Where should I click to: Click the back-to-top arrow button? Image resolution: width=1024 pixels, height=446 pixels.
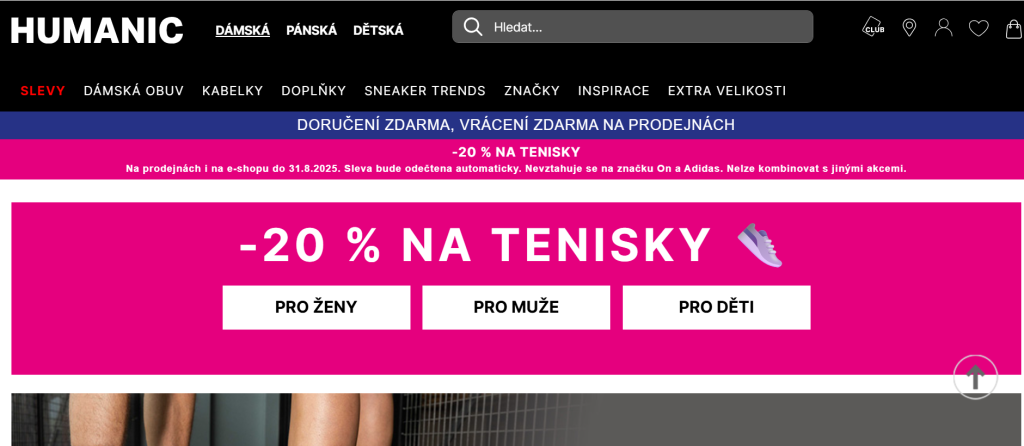(x=975, y=377)
